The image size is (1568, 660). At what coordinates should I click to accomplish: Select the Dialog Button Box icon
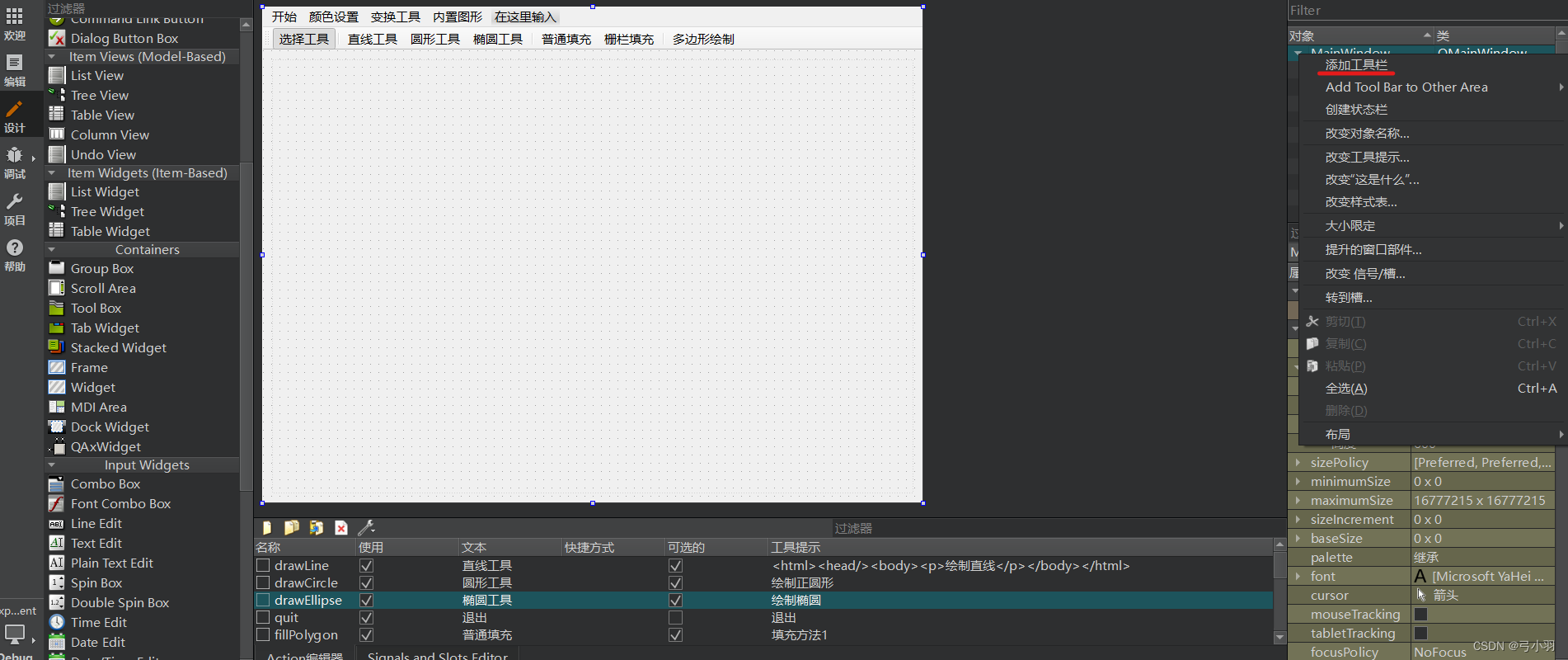[x=57, y=38]
